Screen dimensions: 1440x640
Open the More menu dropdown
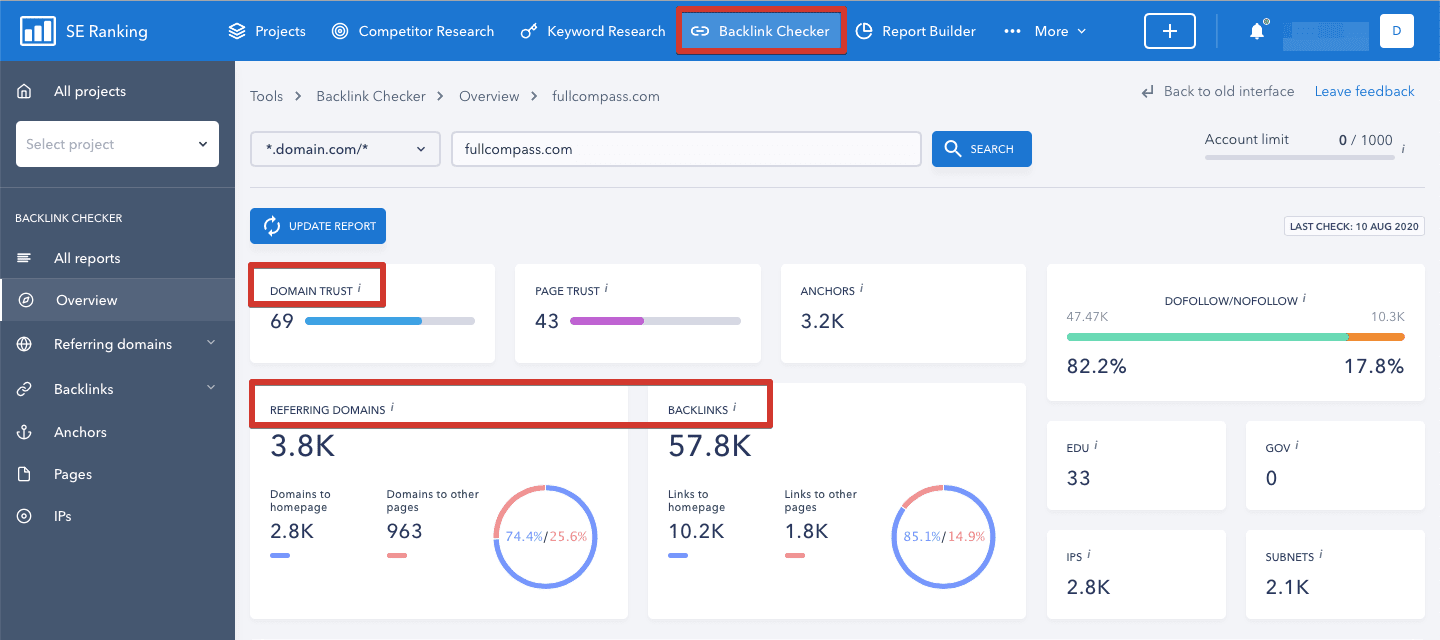point(1045,31)
